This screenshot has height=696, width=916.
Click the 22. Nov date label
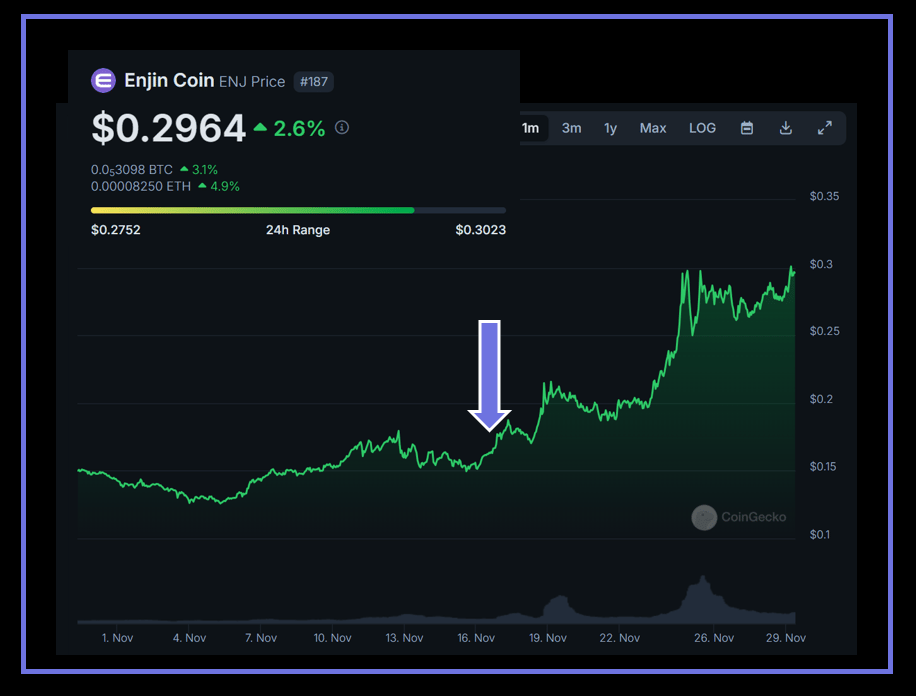pos(620,638)
